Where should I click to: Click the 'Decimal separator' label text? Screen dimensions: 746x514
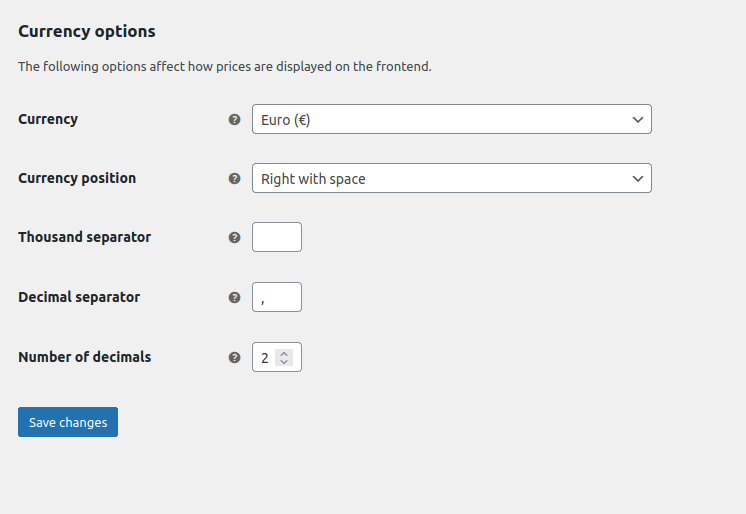point(79,297)
